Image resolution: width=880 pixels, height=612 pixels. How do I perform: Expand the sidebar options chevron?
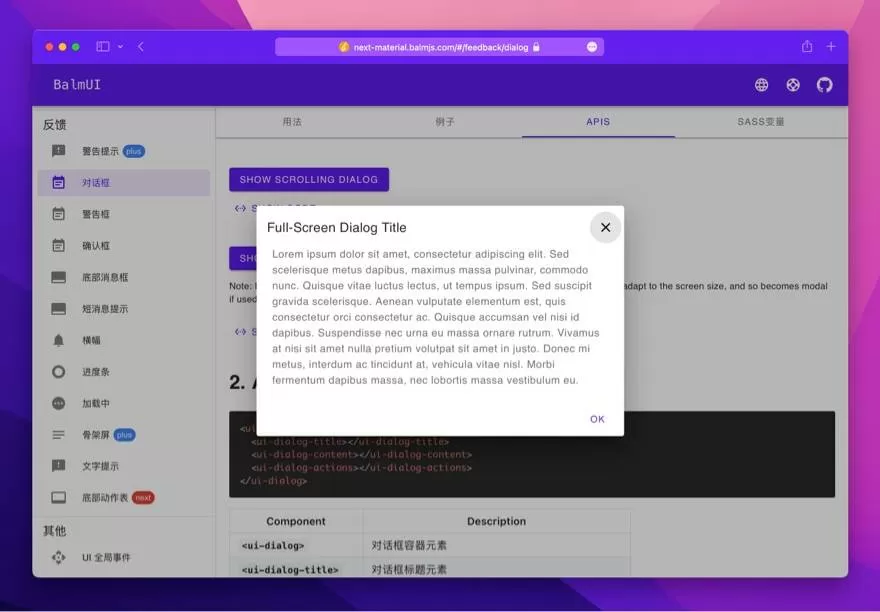[x=120, y=47]
